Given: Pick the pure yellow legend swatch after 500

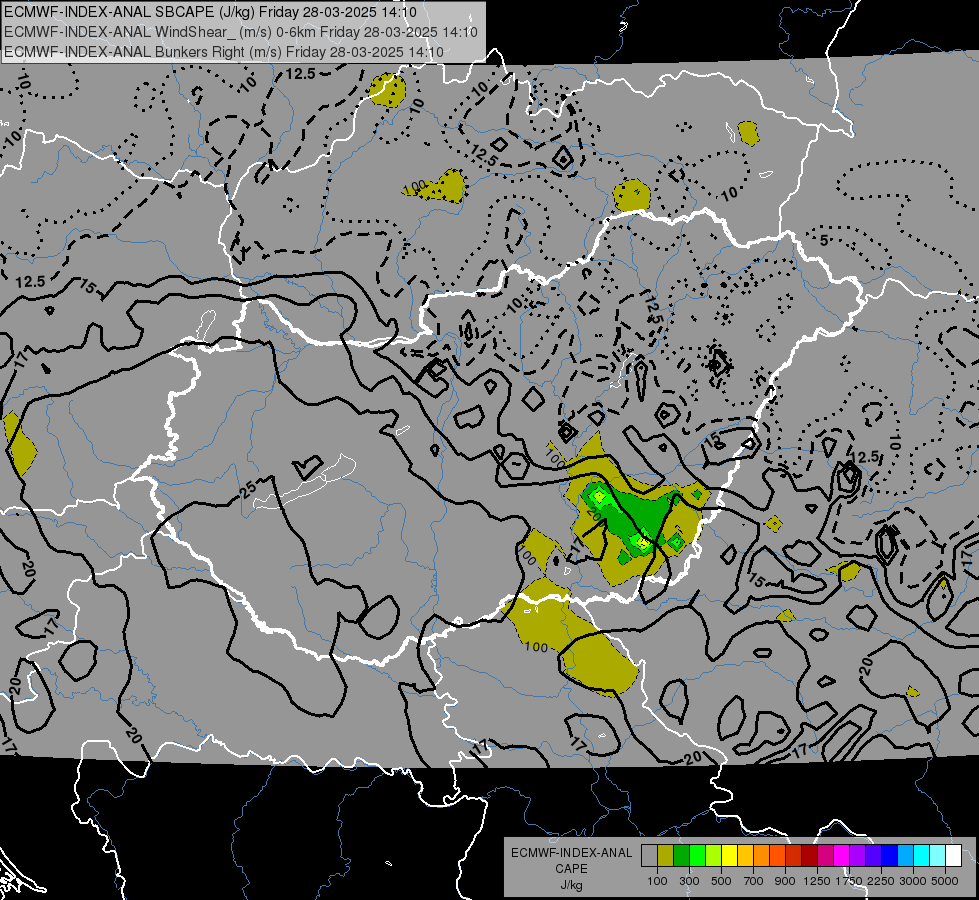Looking at the screenshot, I should click(x=730, y=855).
